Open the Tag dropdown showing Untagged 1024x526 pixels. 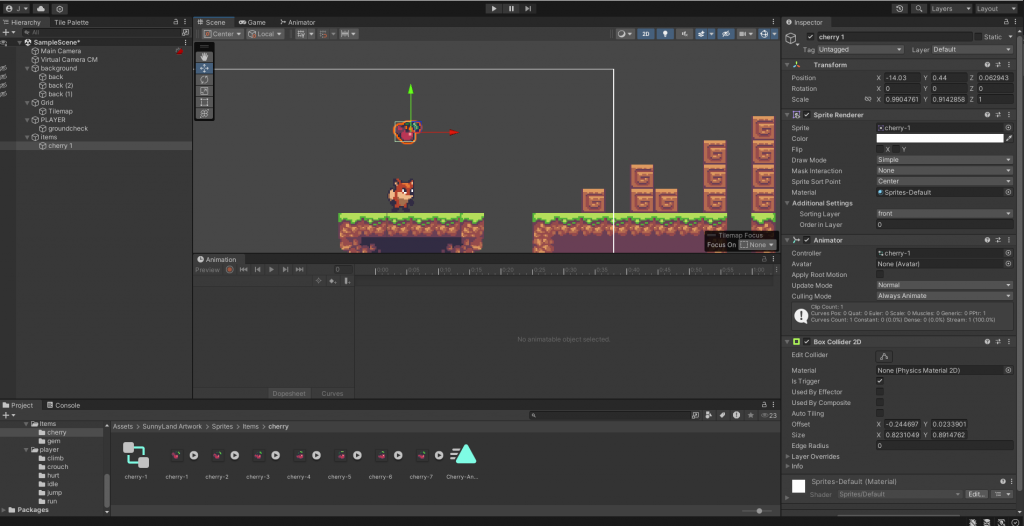click(x=860, y=50)
